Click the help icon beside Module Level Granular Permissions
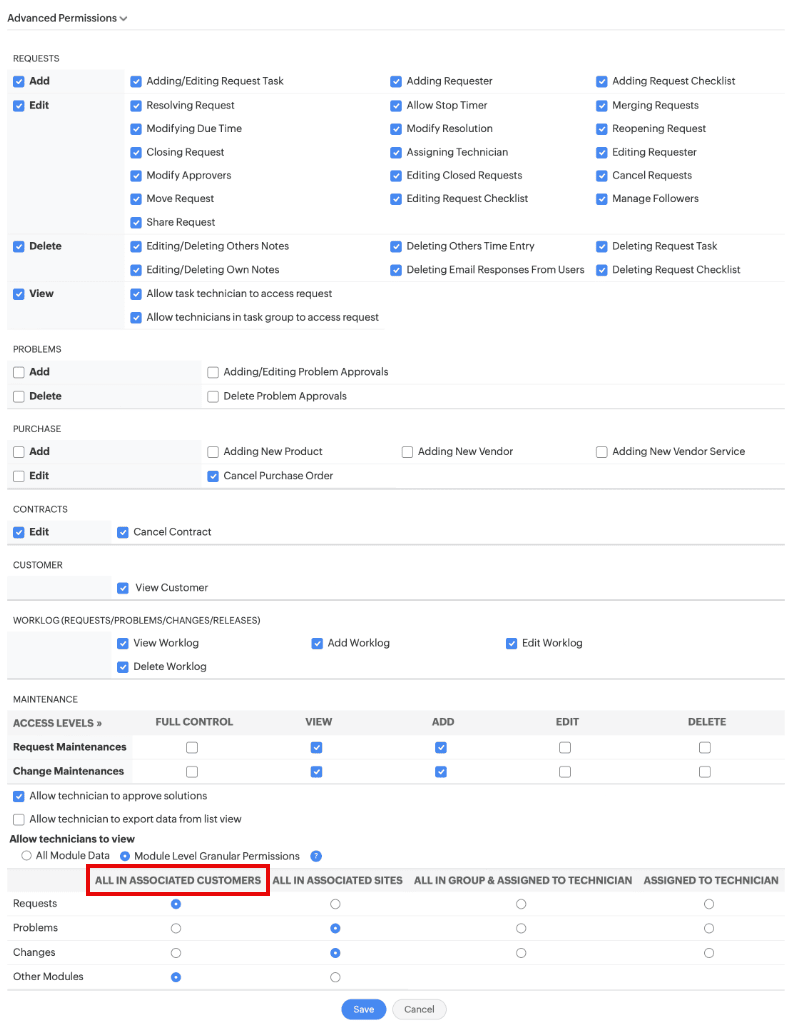Screen dimensions: 790x1026 click(316, 856)
